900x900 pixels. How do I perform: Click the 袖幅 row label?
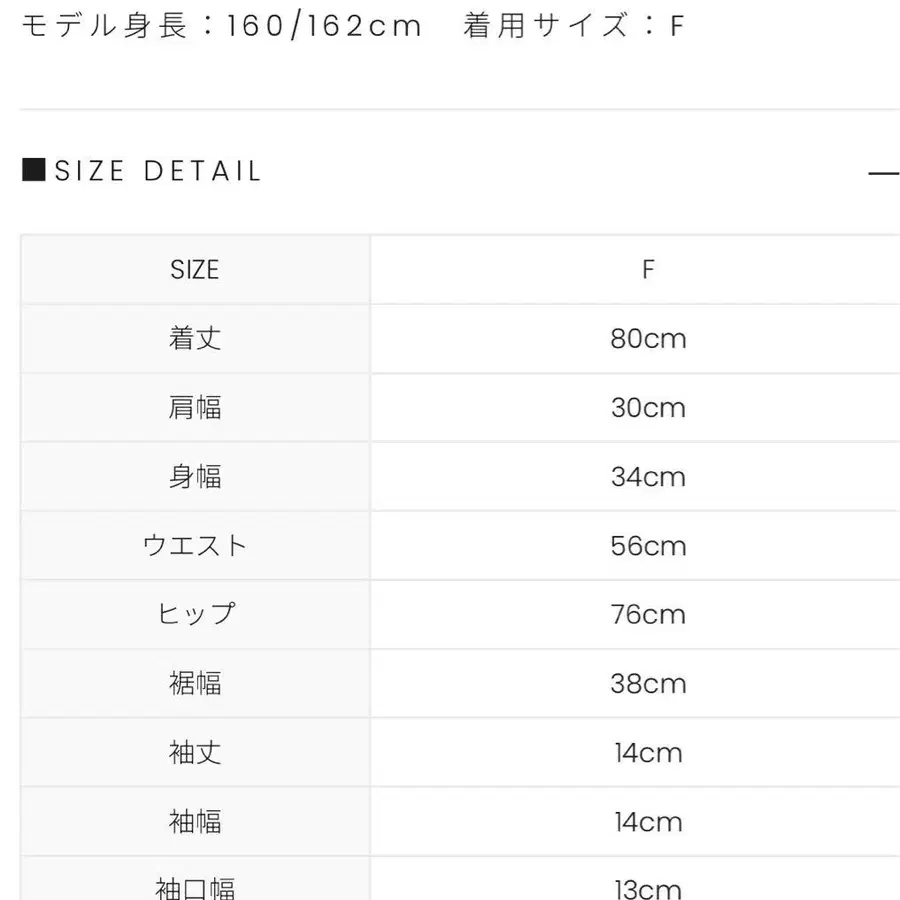coord(195,822)
